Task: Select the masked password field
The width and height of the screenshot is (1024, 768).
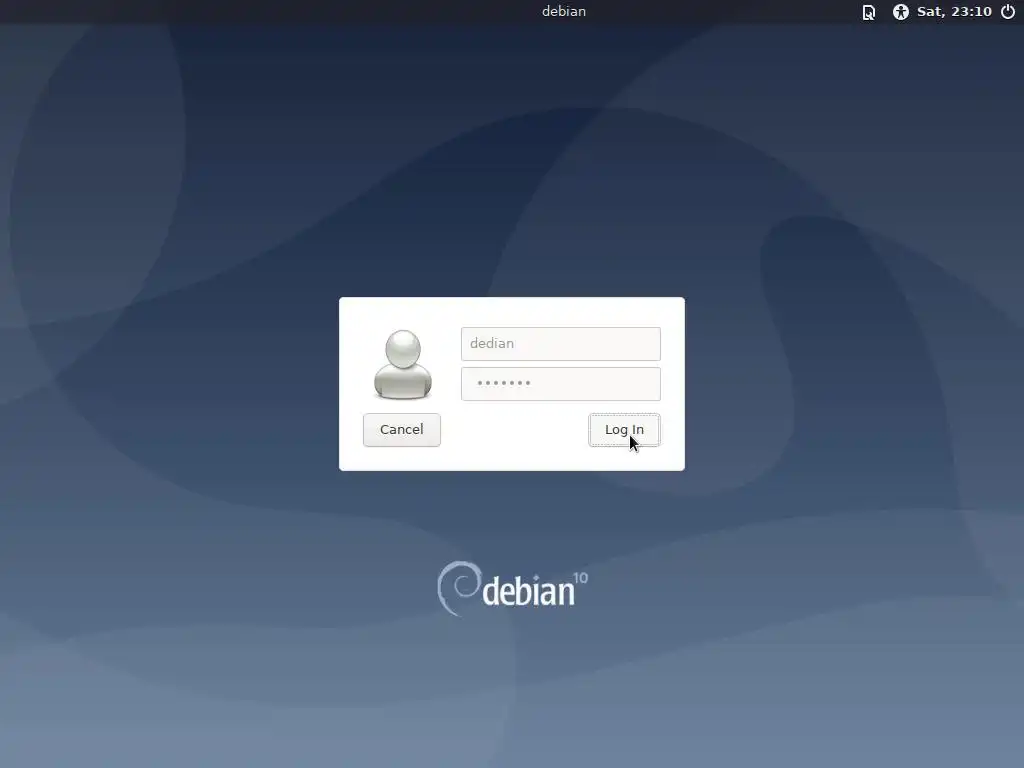Action: pos(560,383)
